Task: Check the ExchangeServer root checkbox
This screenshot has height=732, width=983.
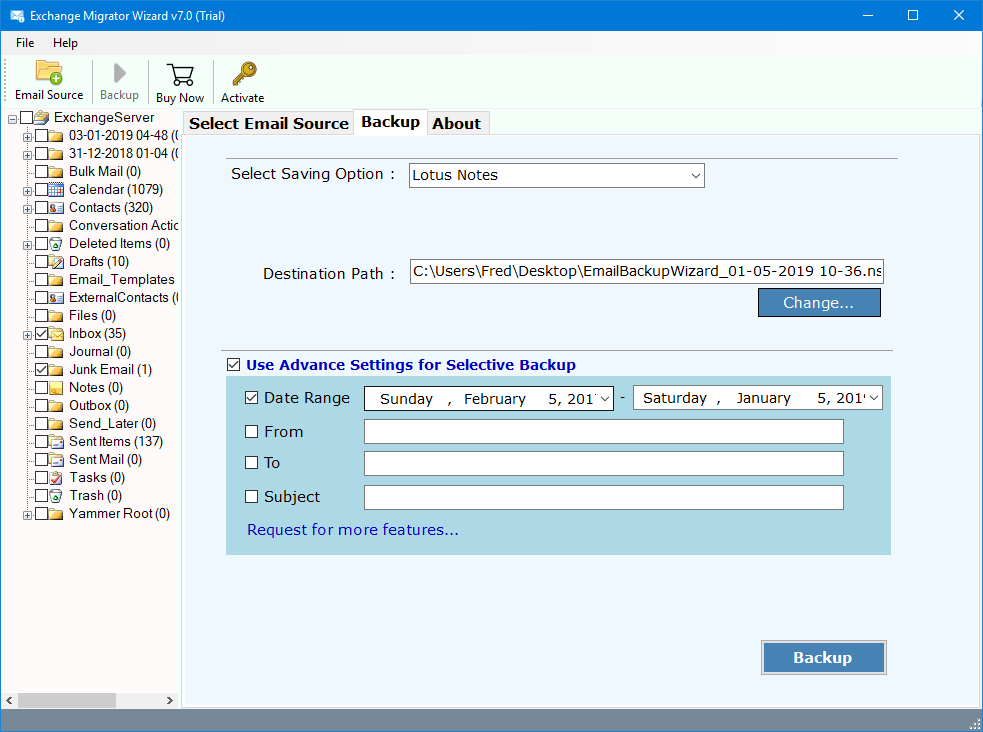Action: 26,117
